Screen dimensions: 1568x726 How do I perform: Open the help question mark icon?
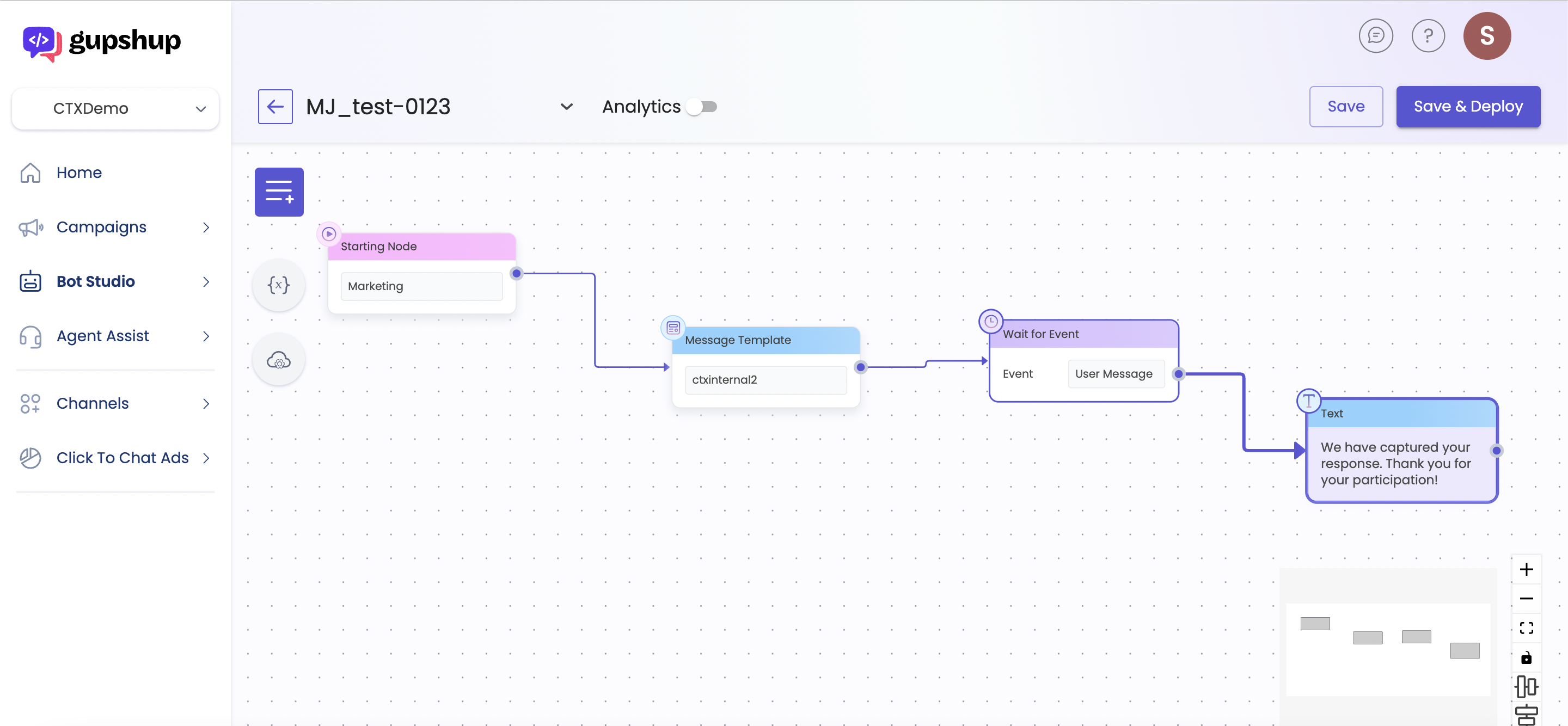point(1428,36)
